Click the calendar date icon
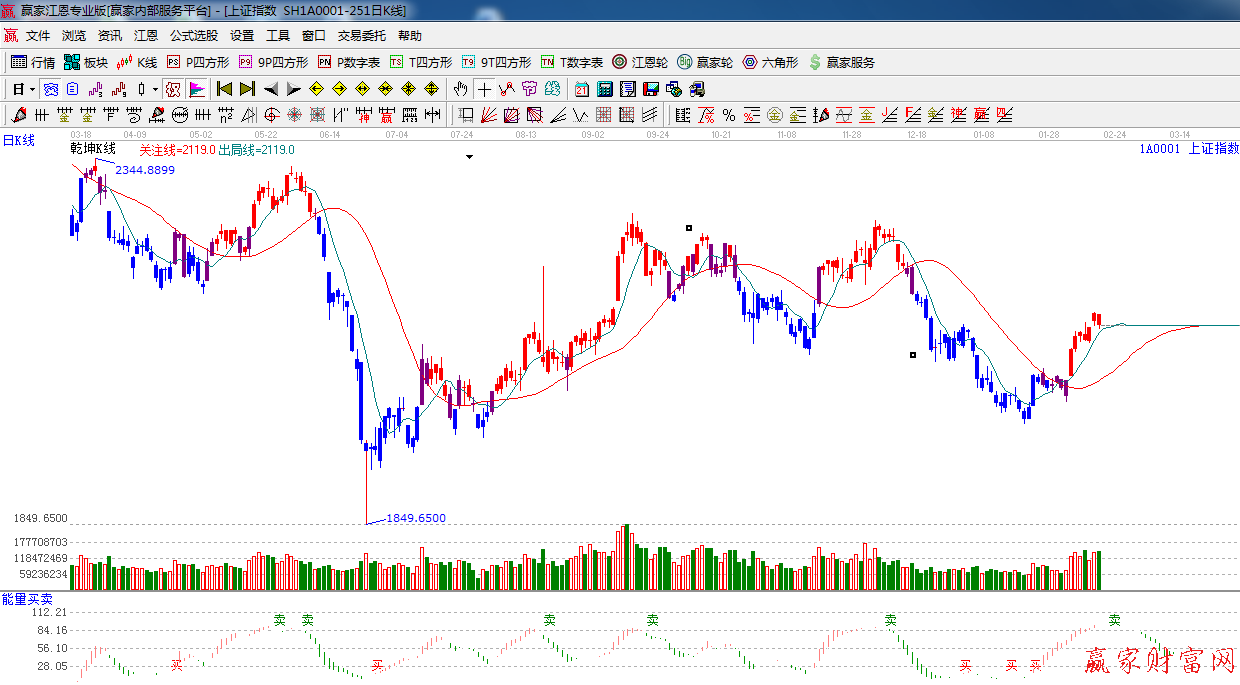Screen dimensions: 1240x685 580,89
